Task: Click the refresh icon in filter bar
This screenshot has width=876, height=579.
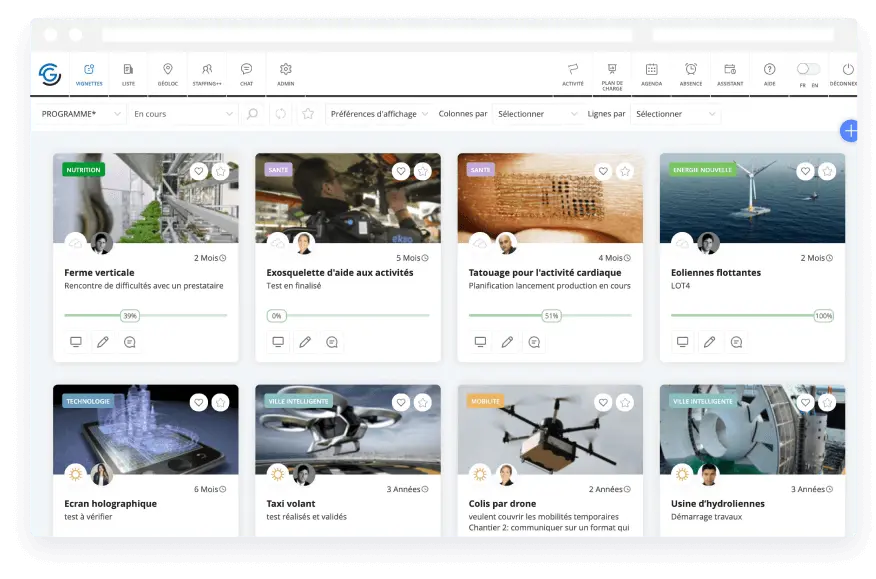Action: [x=280, y=114]
